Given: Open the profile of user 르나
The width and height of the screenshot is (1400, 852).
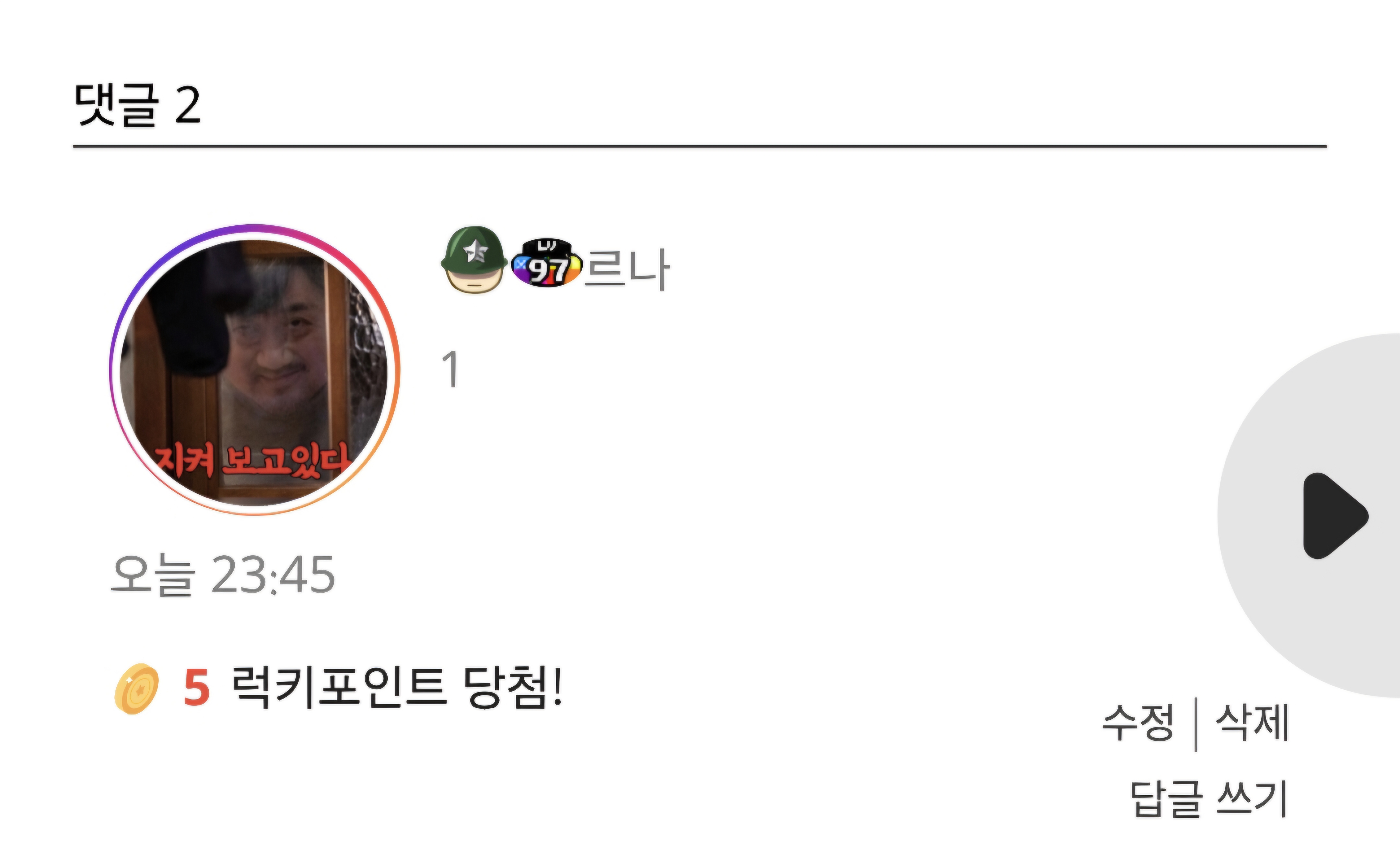Looking at the screenshot, I should 627,269.
